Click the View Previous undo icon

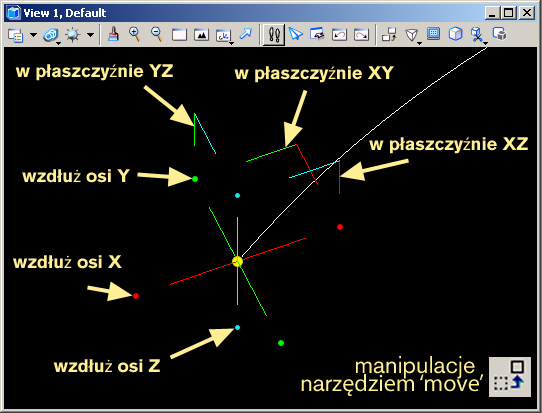pos(339,35)
